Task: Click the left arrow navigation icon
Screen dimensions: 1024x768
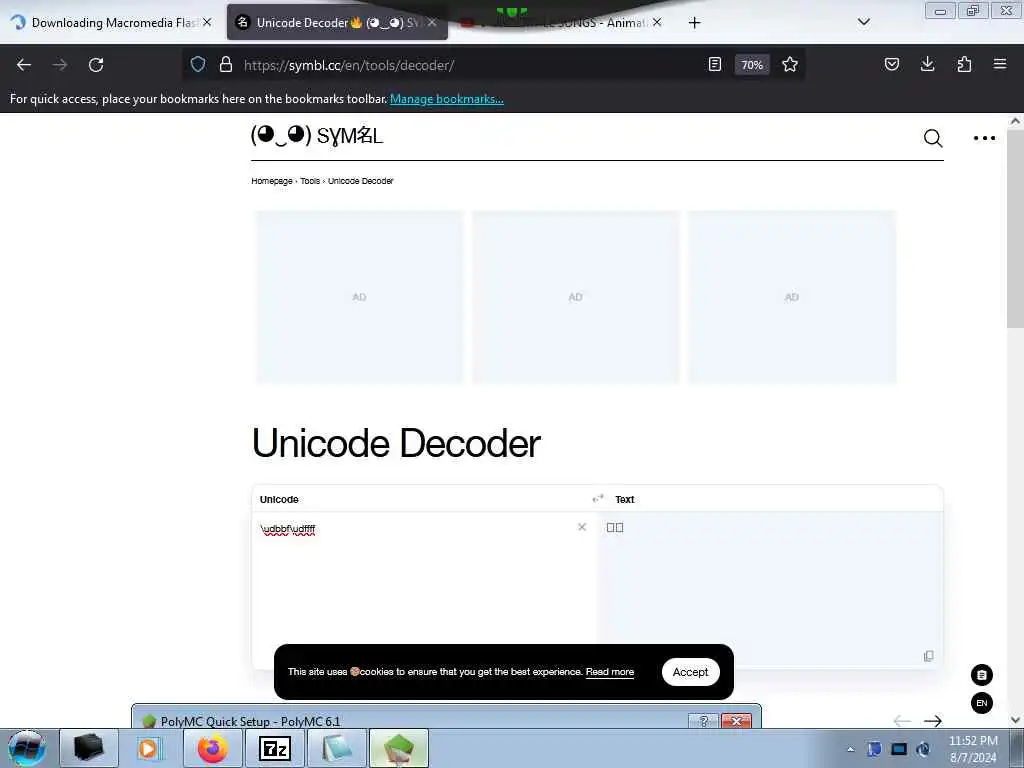Action: point(902,721)
